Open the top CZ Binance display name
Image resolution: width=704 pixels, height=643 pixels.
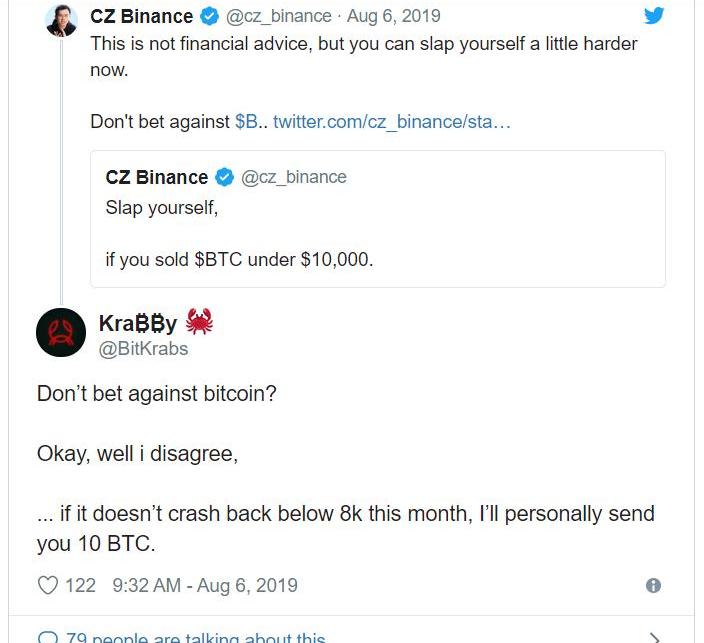(x=142, y=16)
